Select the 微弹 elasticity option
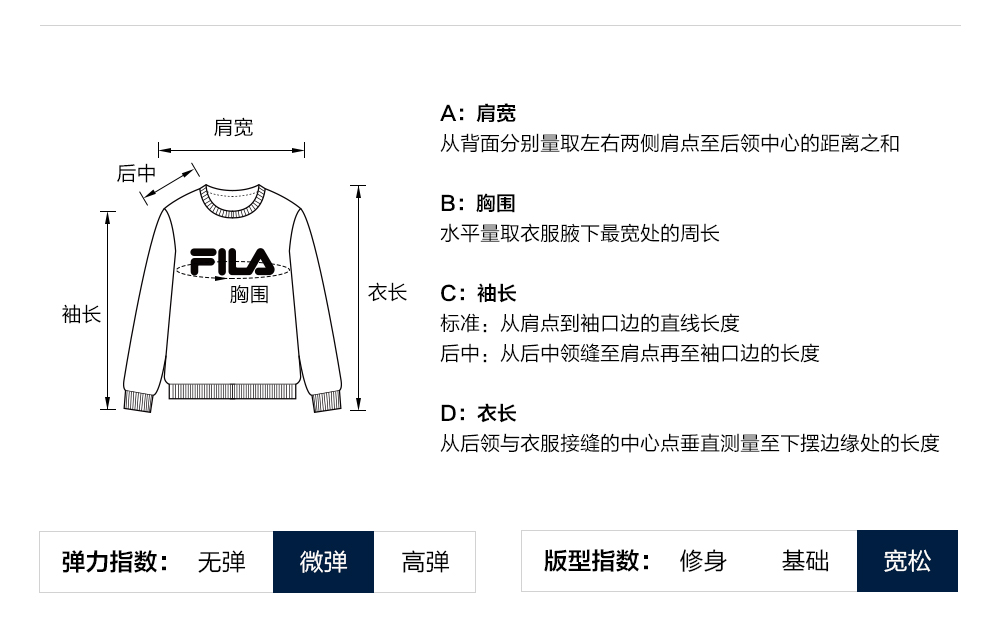 323,562
